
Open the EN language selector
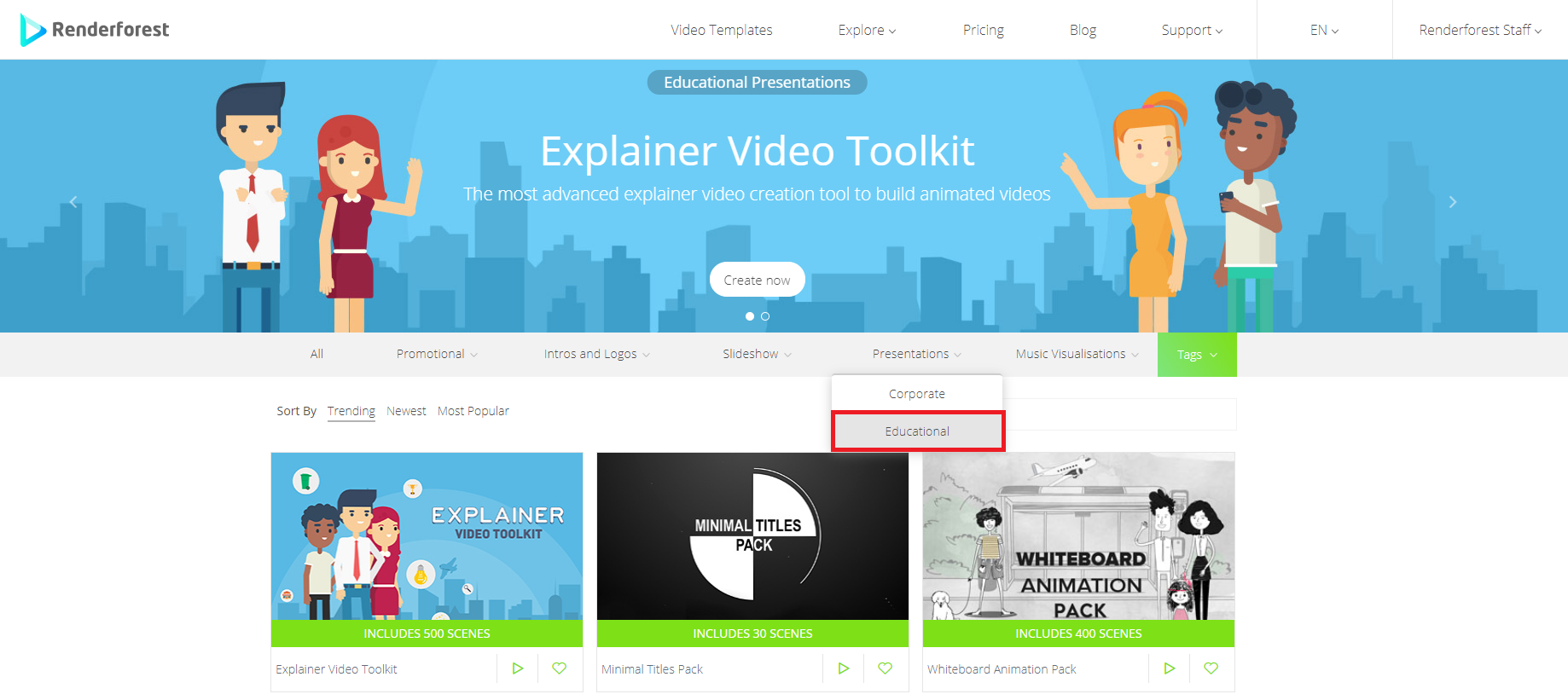pyautogui.click(x=1324, y=30)
